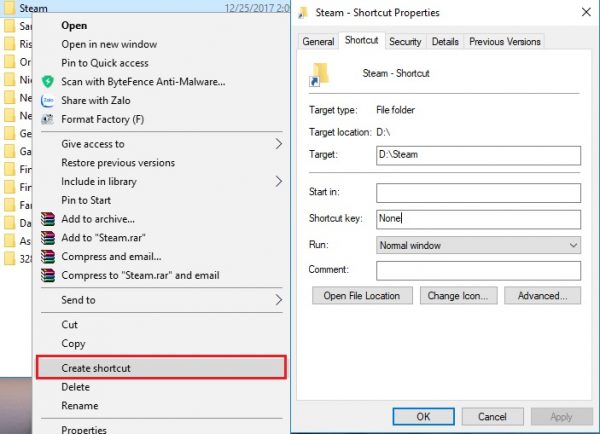Expand the Give access to submenu arrow
This screenshot has height=434, width=600.
pos(279,144)
